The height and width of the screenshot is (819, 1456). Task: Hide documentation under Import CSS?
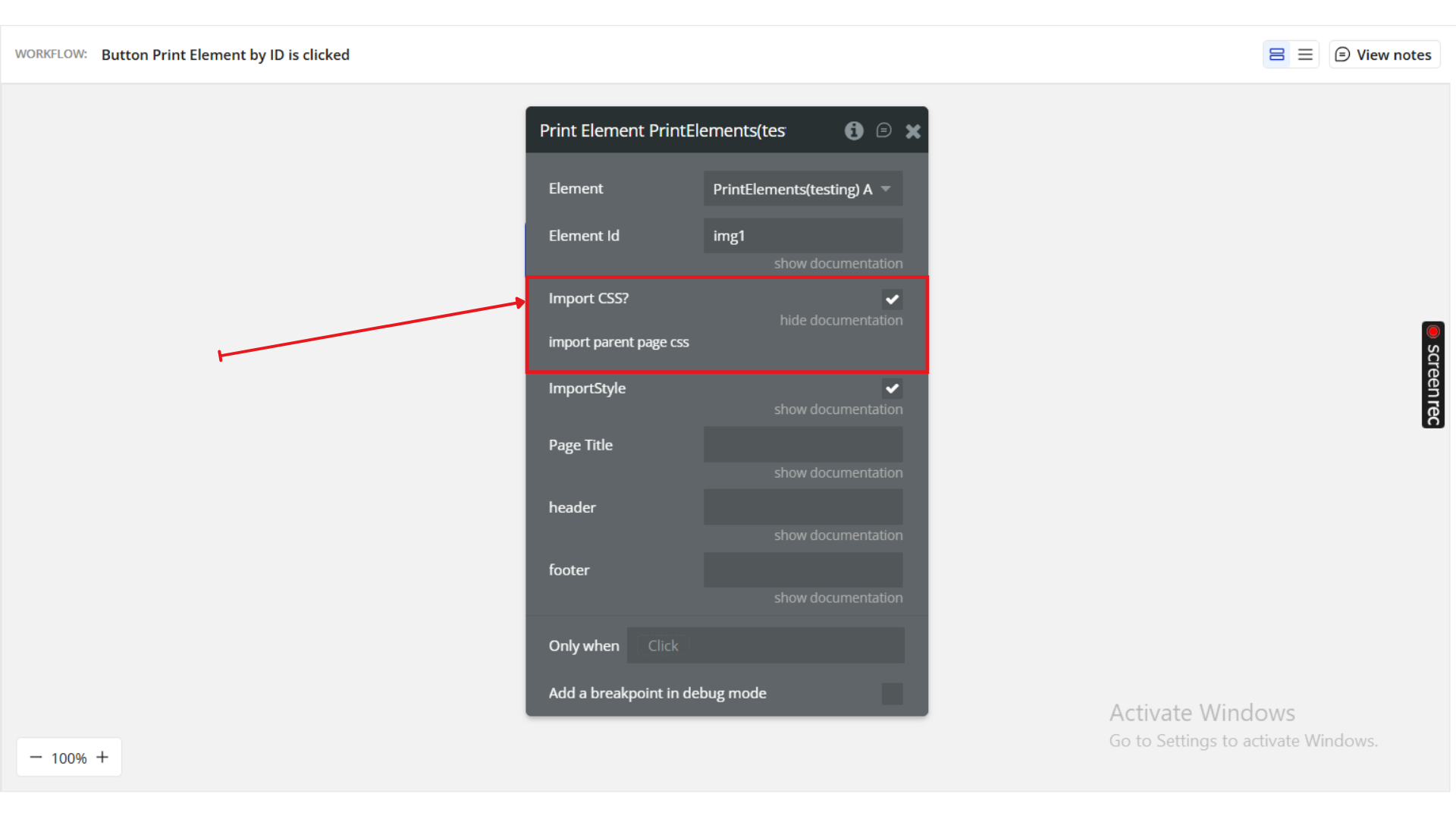(x=841, y=320)
